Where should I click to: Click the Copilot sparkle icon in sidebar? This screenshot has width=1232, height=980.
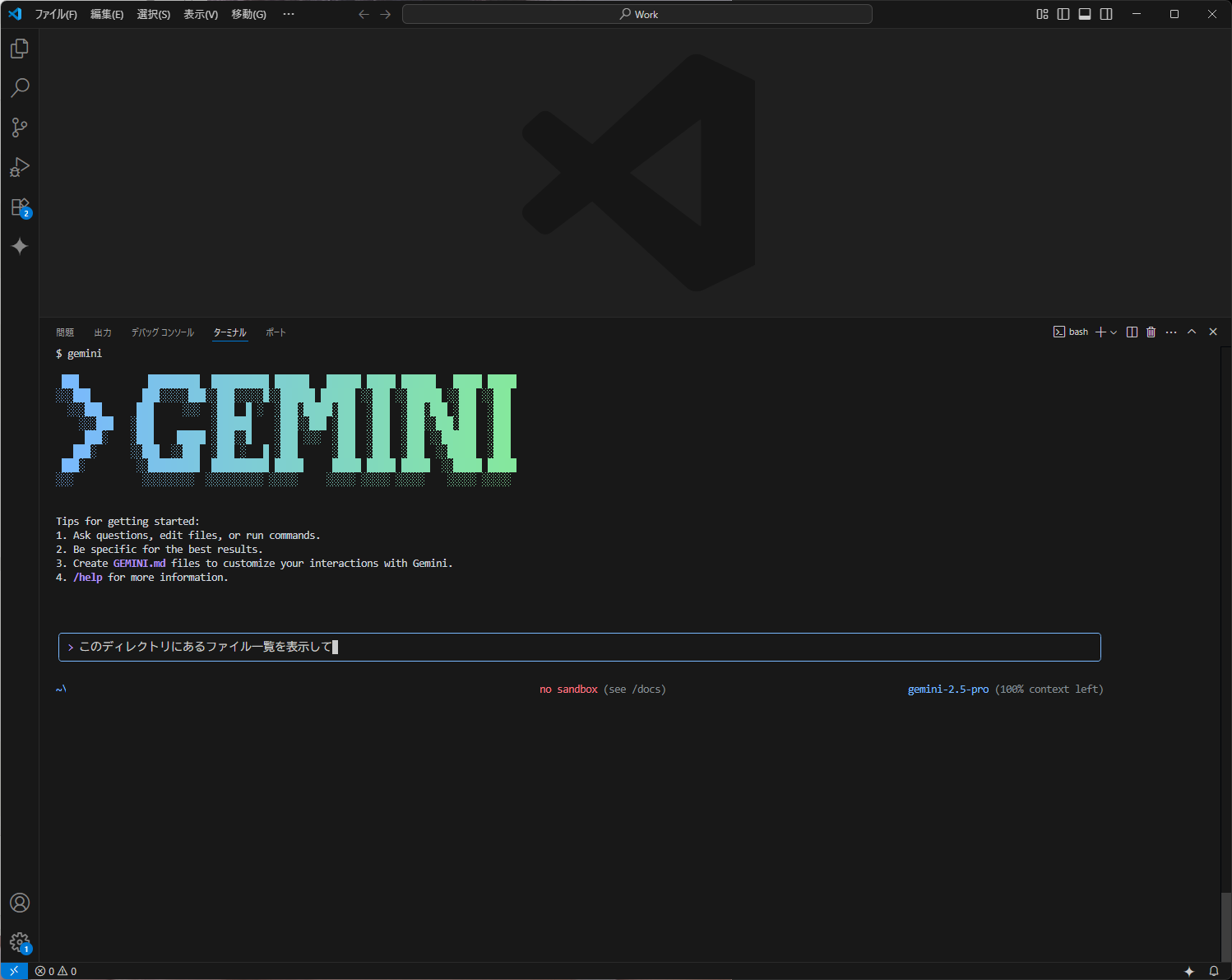19,246
